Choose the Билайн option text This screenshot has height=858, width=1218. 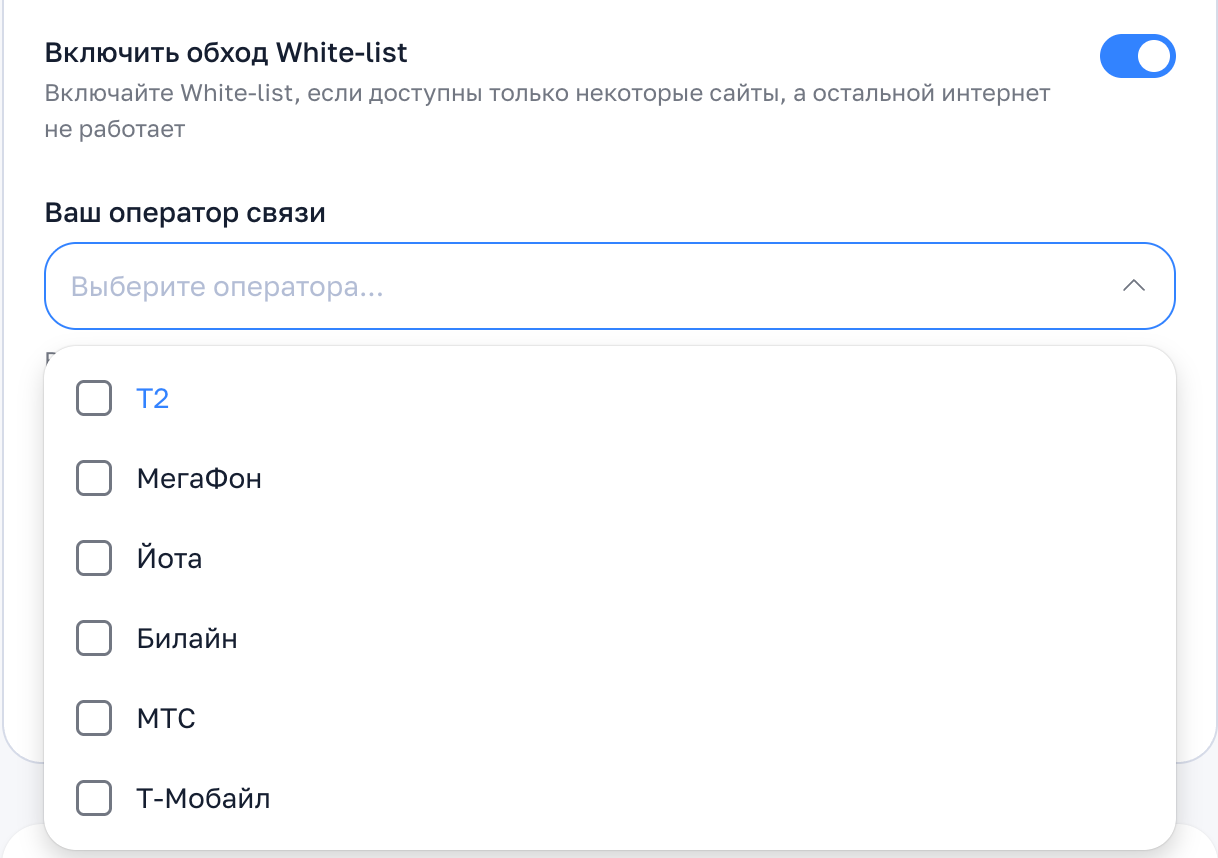187,639
